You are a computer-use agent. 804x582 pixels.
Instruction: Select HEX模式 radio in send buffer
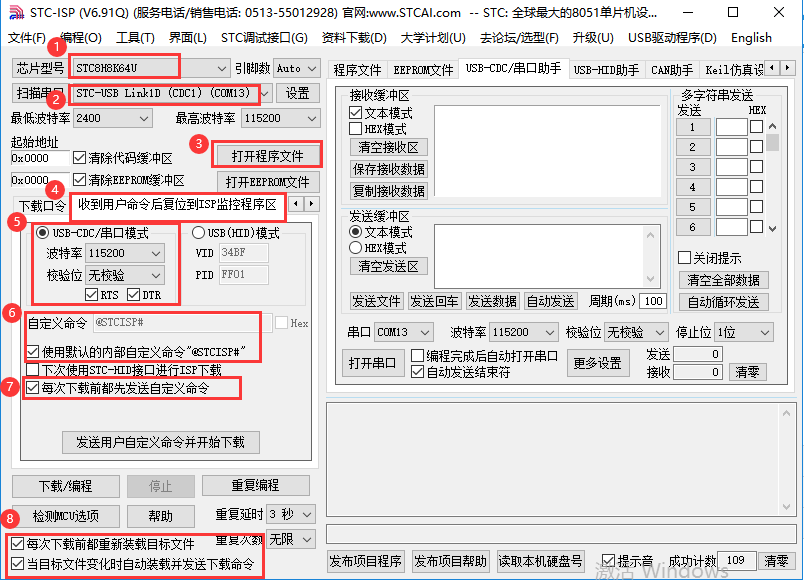(355, 248)
